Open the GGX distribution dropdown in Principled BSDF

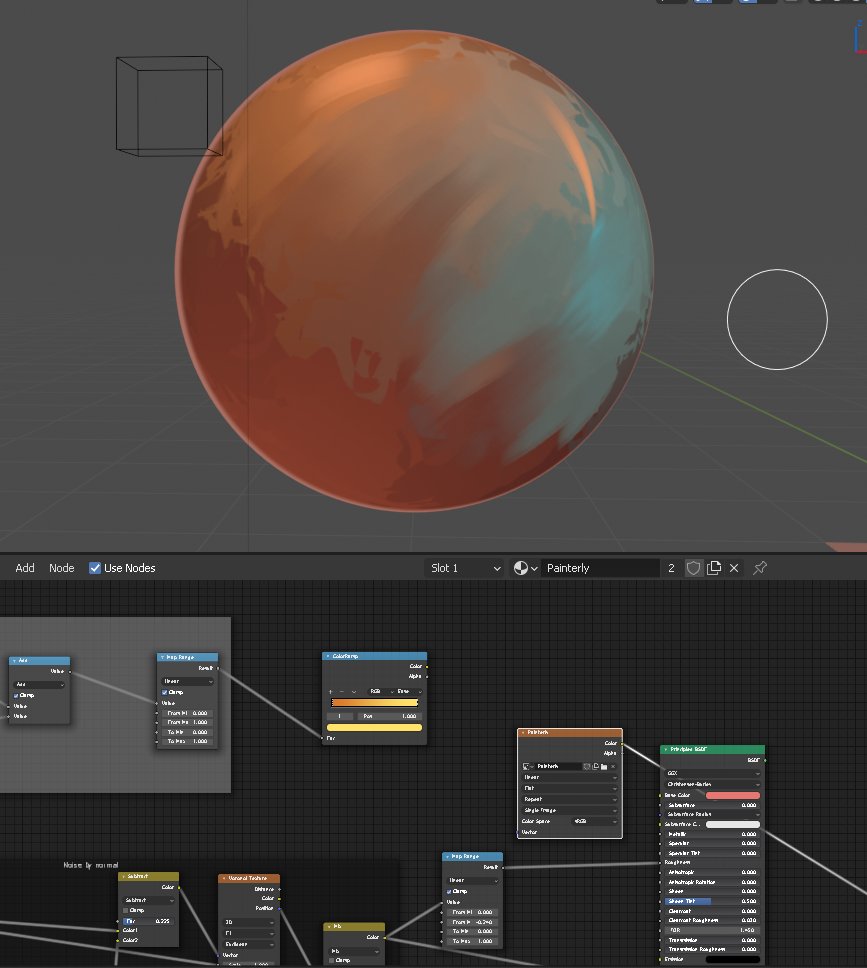711,773
